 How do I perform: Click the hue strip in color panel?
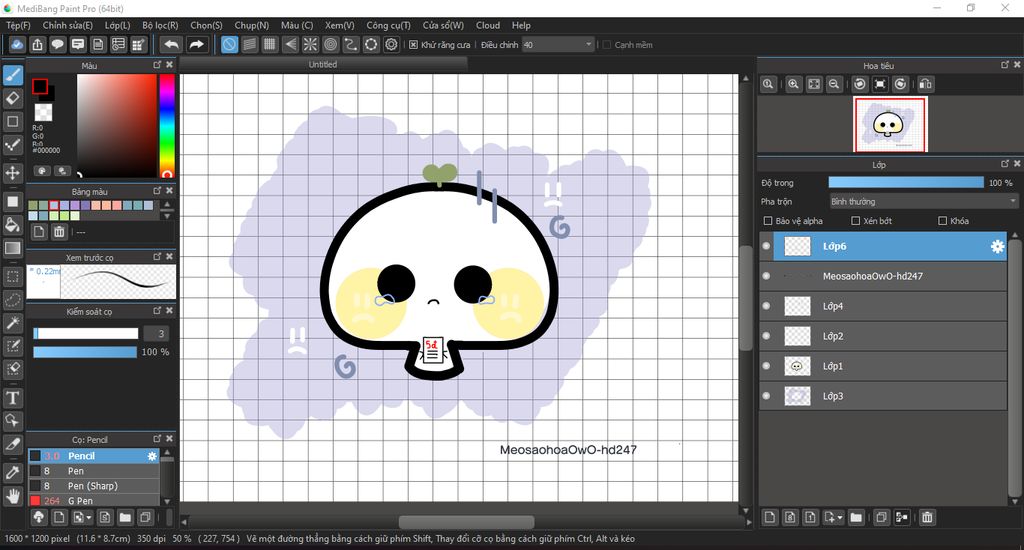coord(167,125)
